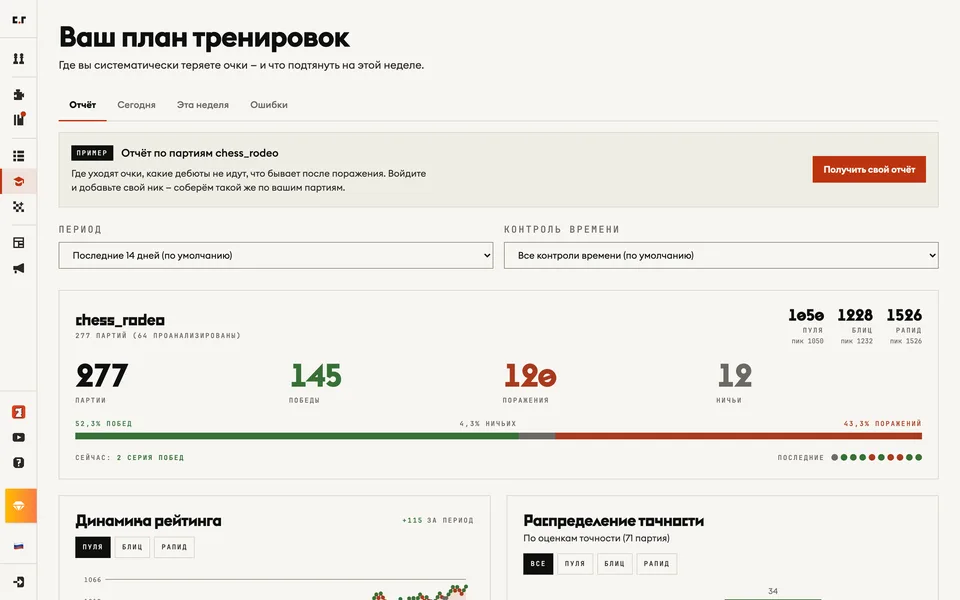
Task: Open the video play icon in sidebar
Action: pos(19,437)
